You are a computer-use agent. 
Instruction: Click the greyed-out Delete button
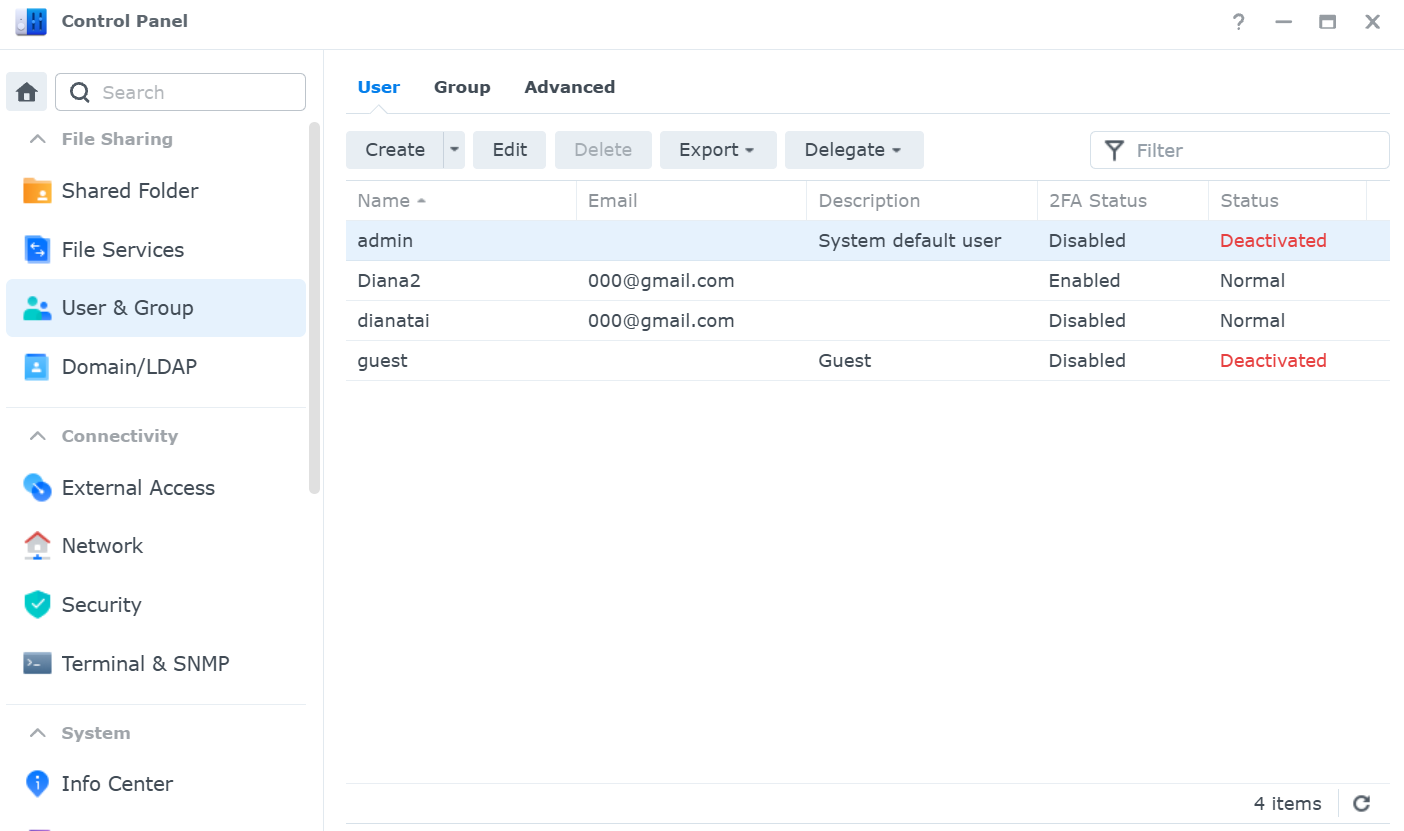click(x=603, y=150)
